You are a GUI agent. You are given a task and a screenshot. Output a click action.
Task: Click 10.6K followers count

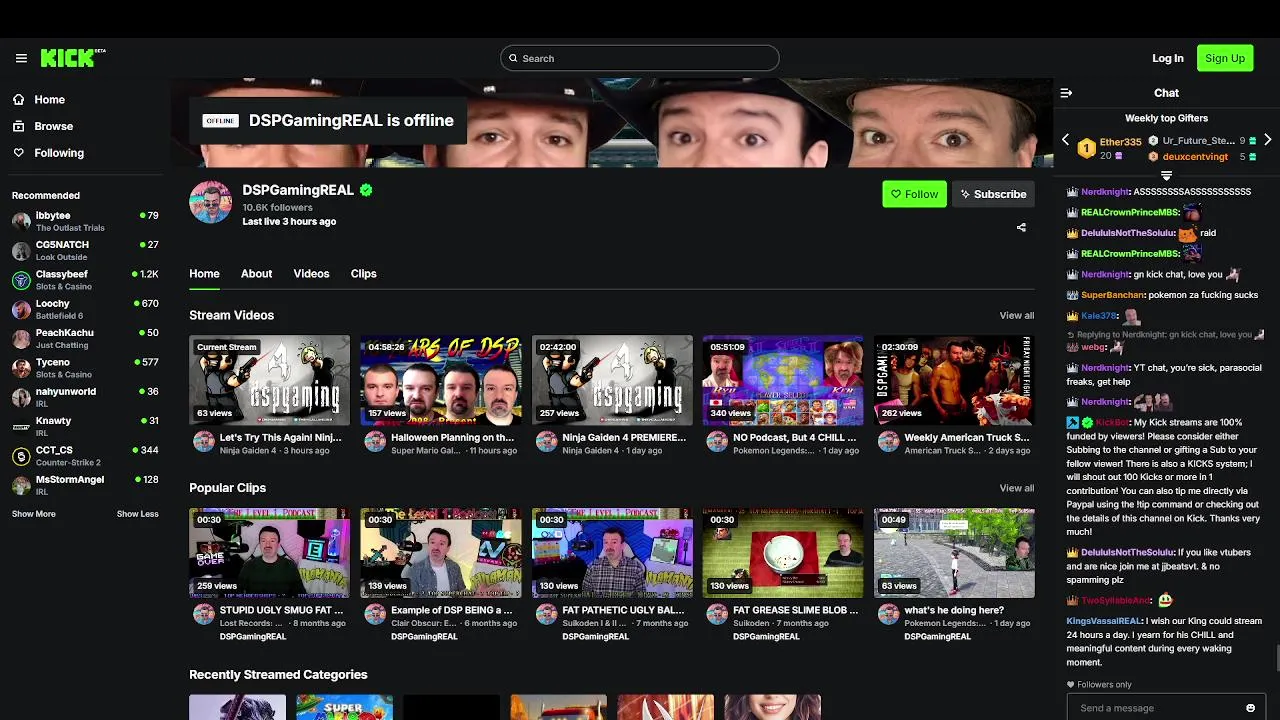point(277,207)
